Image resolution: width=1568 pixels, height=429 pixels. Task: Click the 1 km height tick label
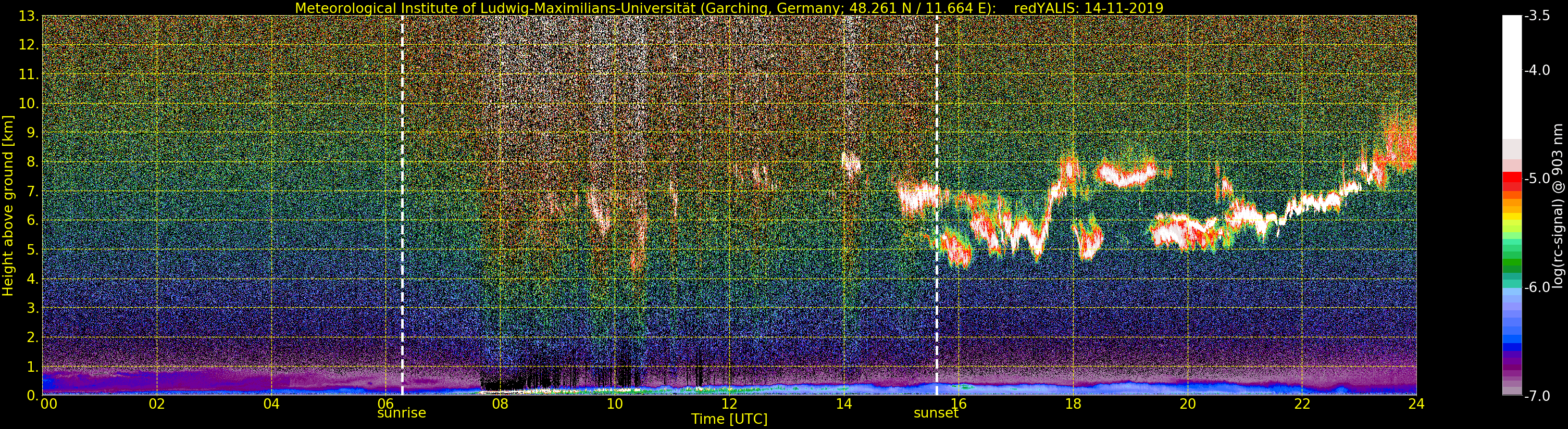click(32, 367)
